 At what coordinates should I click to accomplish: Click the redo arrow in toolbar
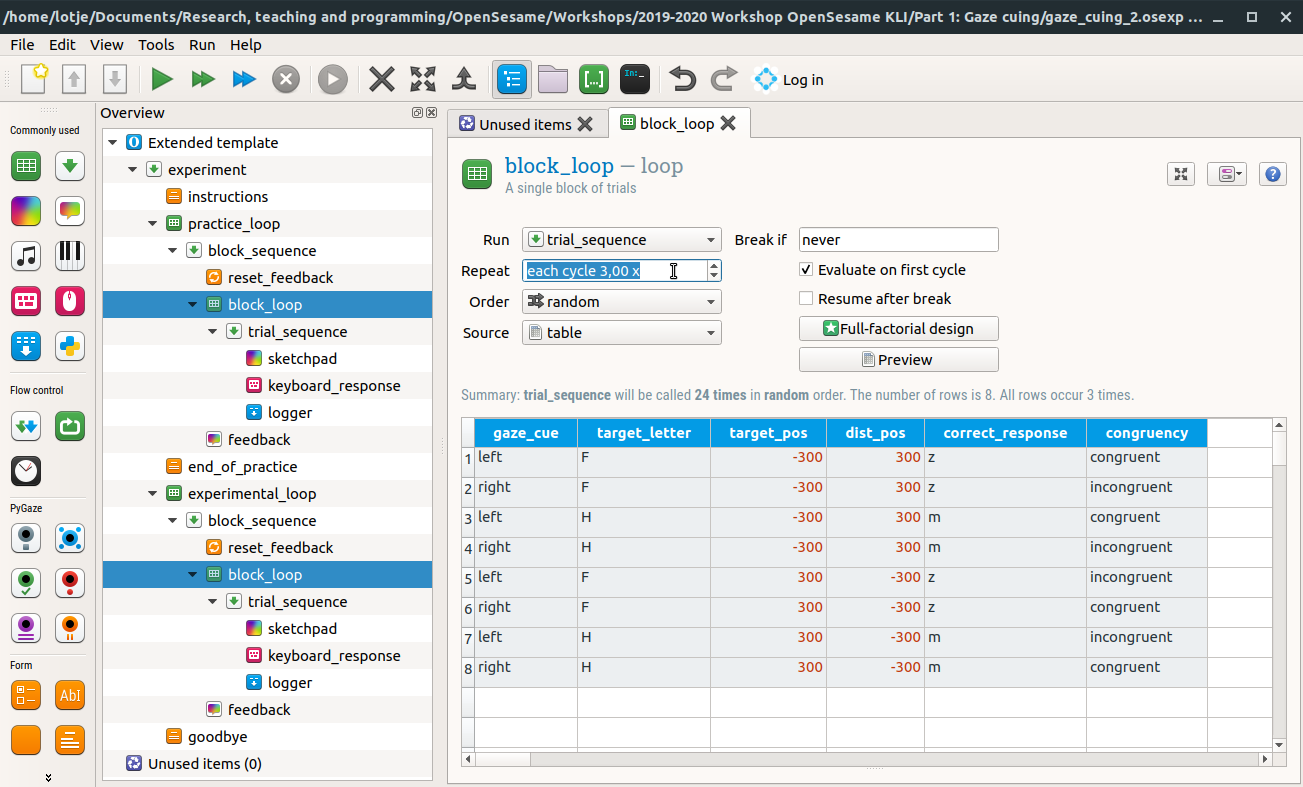click(x=723, y=79)
